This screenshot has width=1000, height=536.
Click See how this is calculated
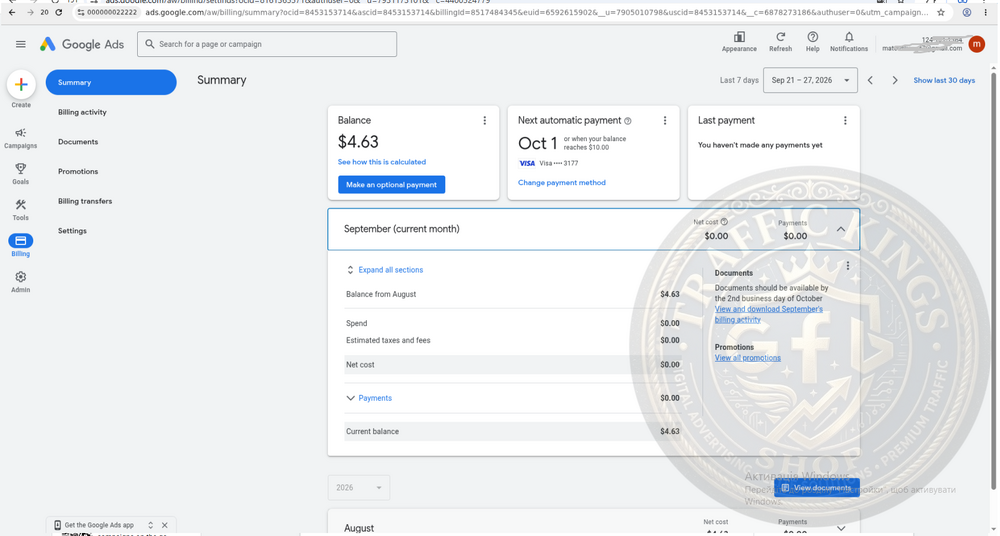point(381,162)
